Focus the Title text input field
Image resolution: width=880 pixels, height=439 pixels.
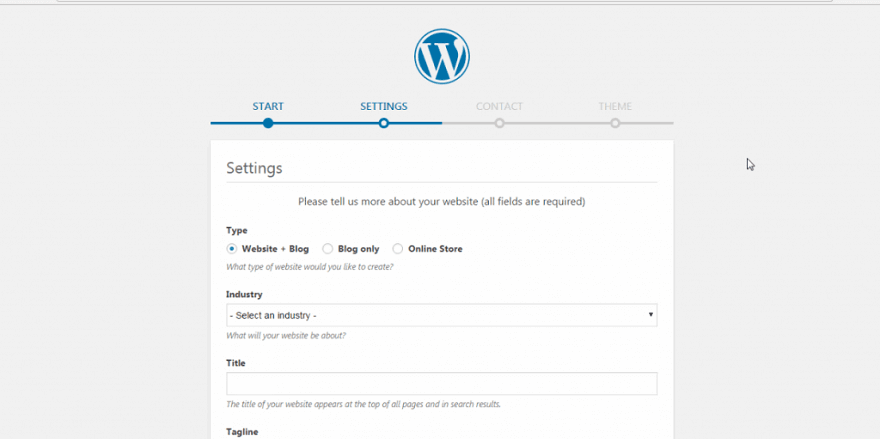point(441,383)
